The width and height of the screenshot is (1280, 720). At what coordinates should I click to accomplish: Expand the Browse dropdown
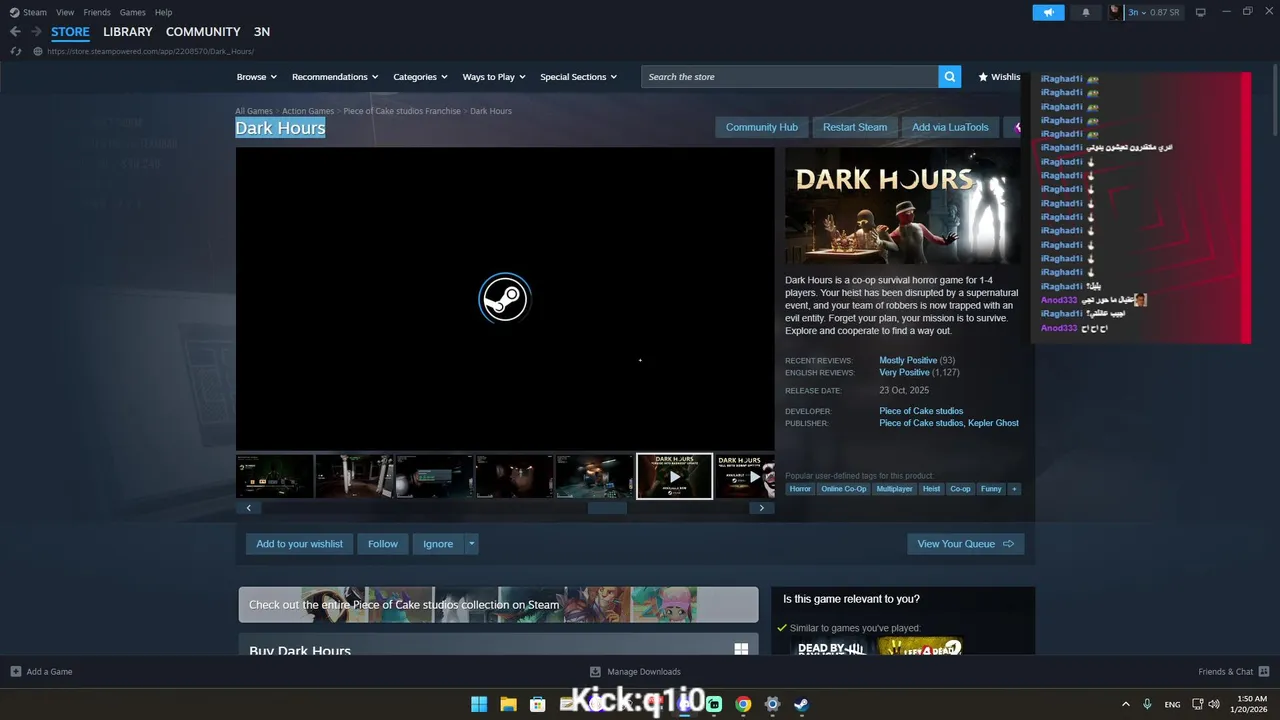point(256,77)
